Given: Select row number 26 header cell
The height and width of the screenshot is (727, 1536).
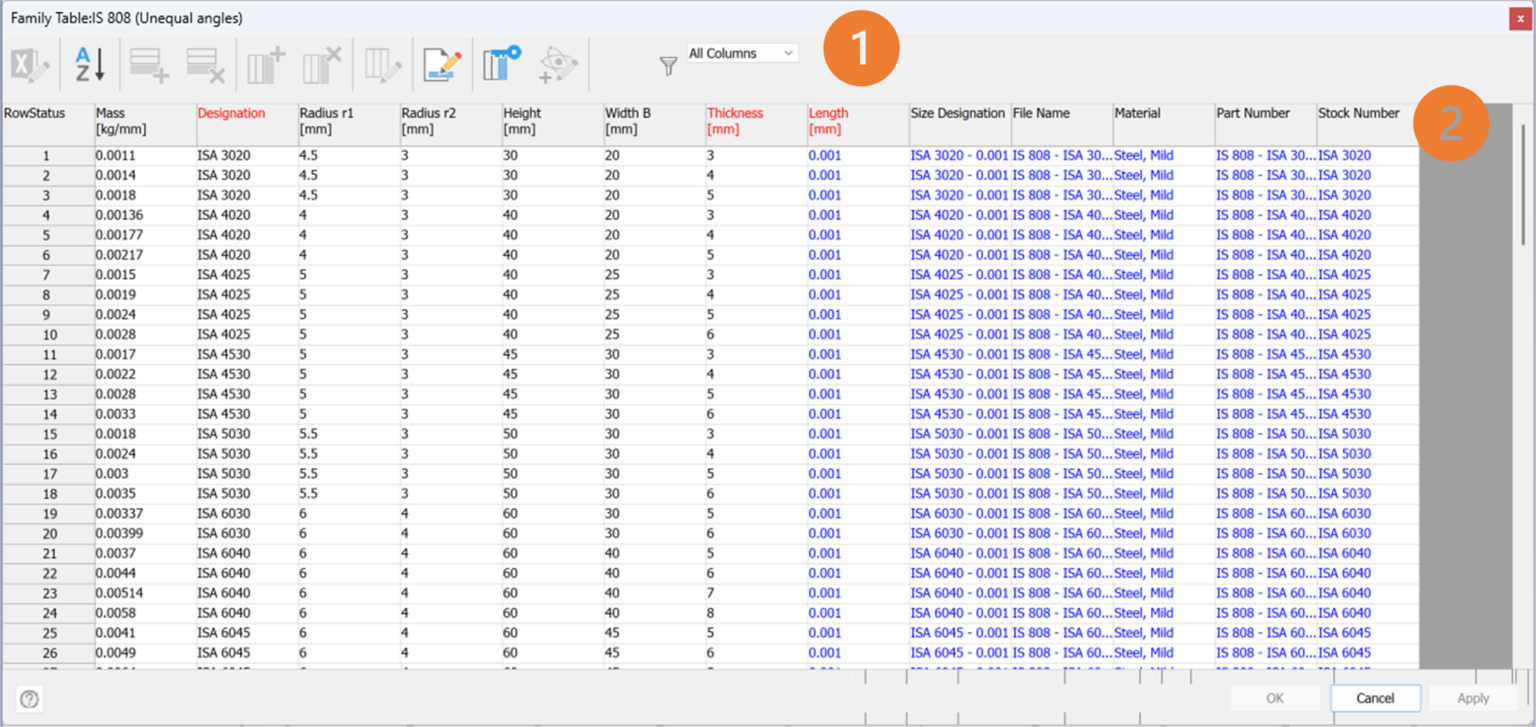Looking at the screenshot, I should click(x=48, y=653).
